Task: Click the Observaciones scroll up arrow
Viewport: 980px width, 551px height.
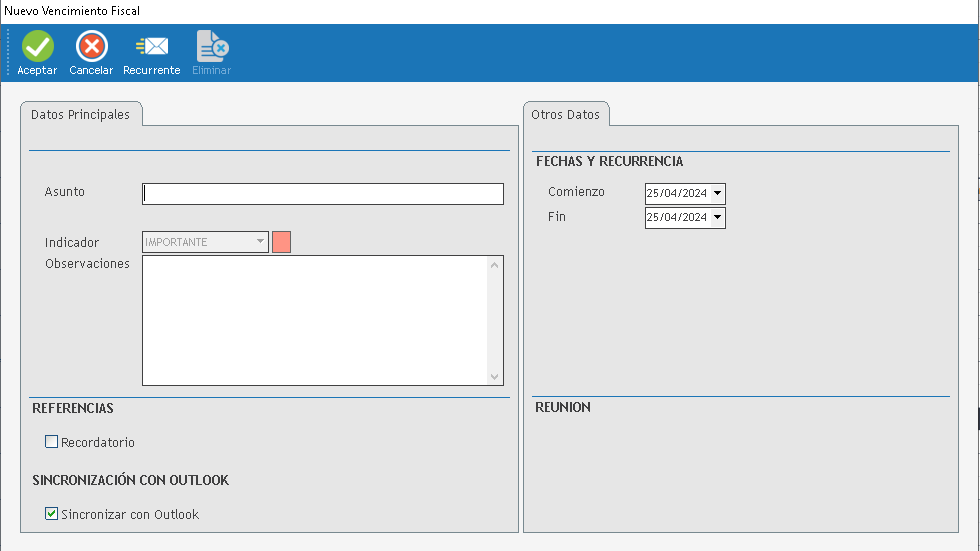Action: pyautogui.click(x=494, y=265)
